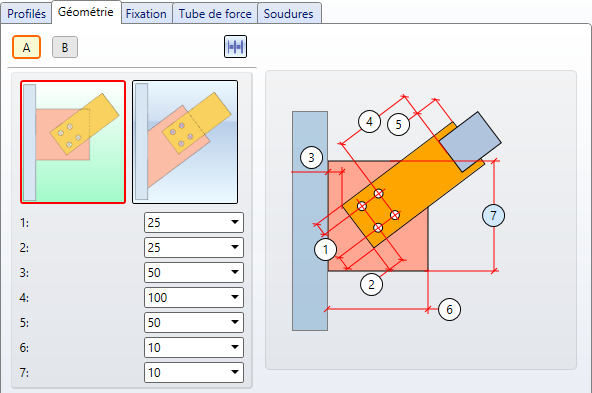592x393 pixels.
Task: Click dimension marker 1 in diagram
Action: click(x=325, y=250)
